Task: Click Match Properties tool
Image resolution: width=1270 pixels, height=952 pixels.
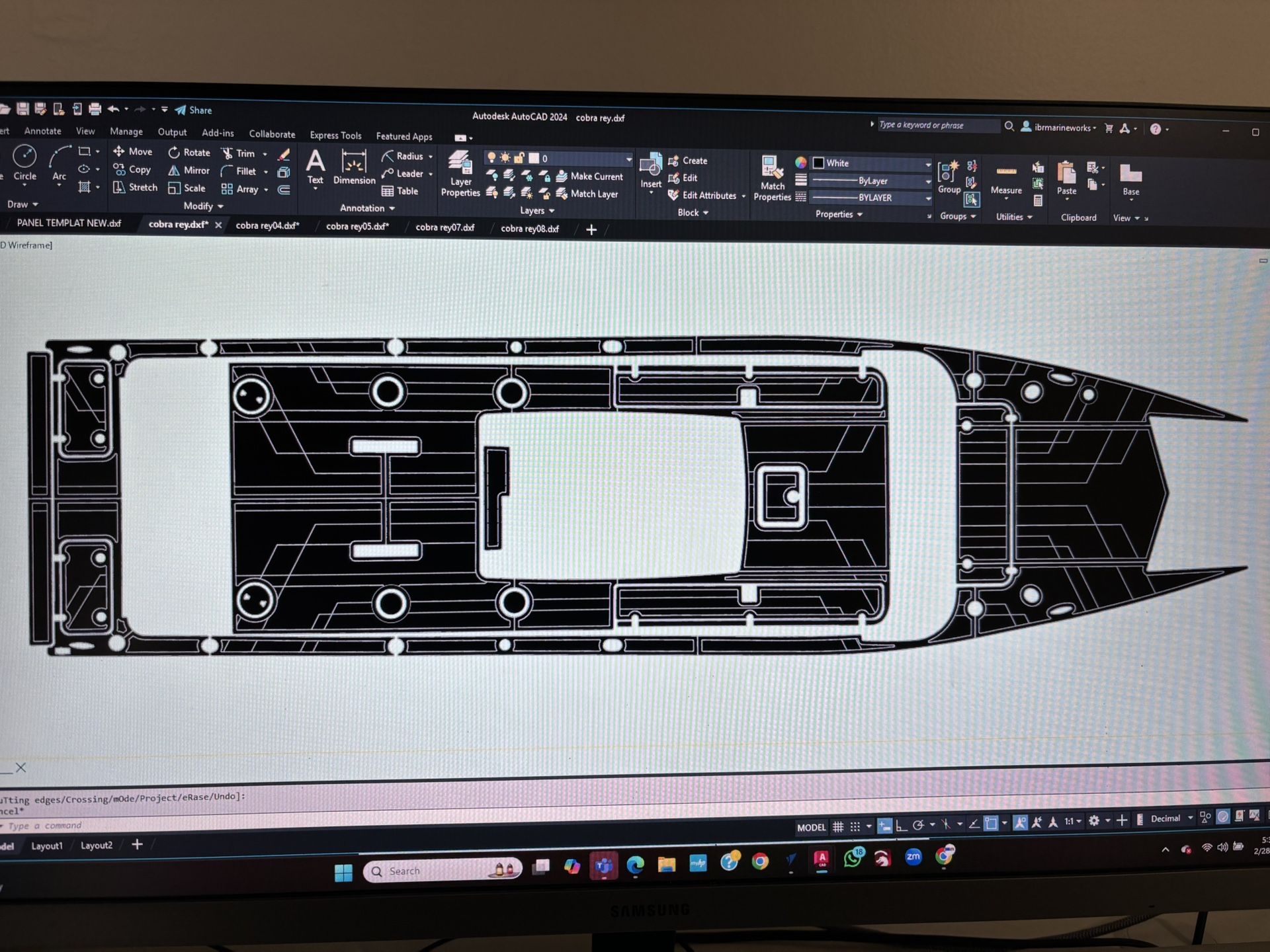Action: [x=772, y=178]
